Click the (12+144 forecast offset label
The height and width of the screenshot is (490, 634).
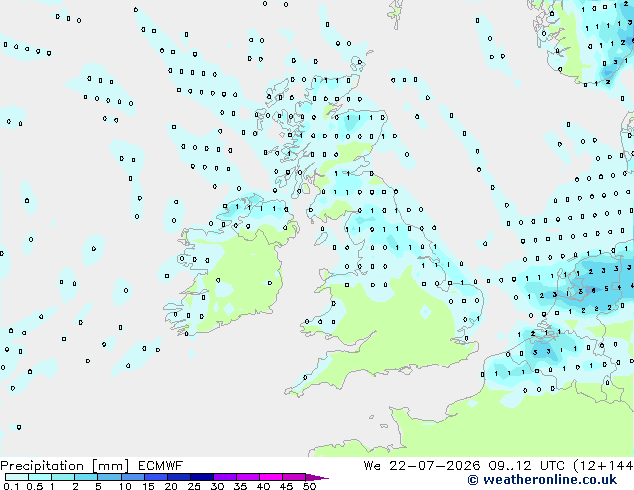(x=603, y=466)
